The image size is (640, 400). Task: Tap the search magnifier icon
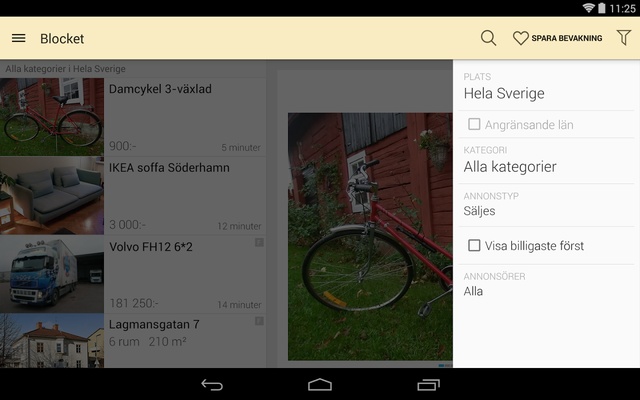coord(488,38)
